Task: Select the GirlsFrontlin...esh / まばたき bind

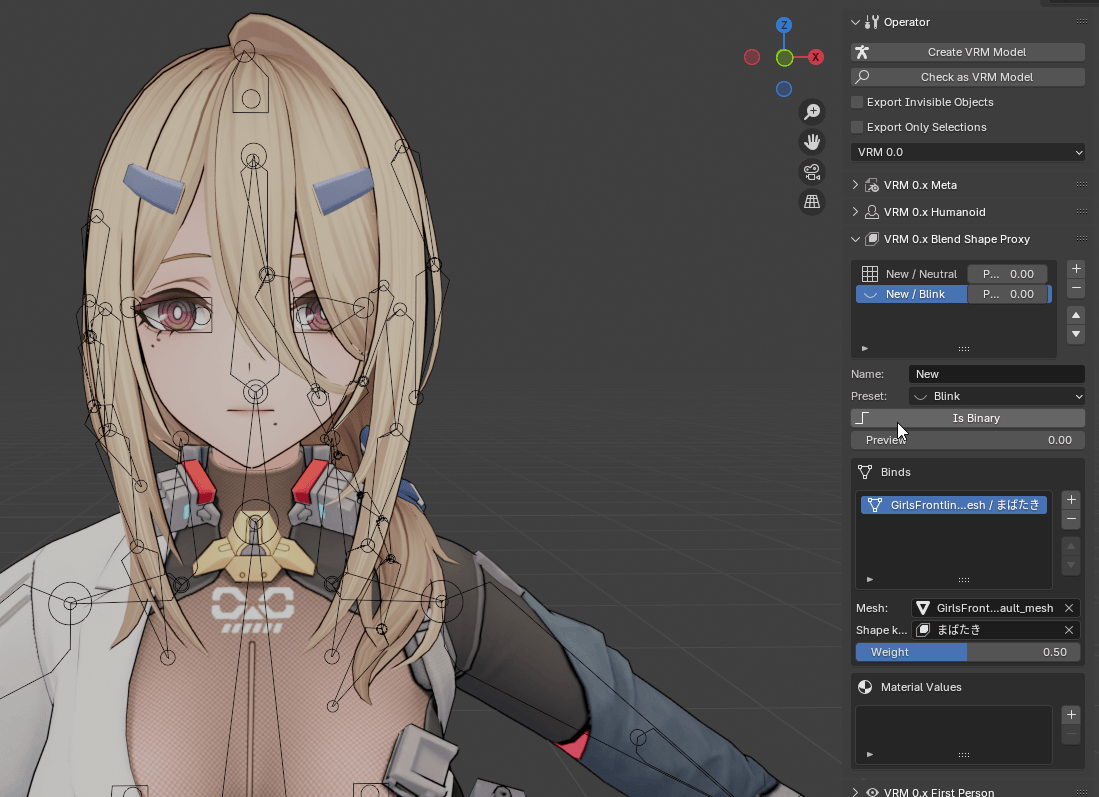Action: click(x=953, y=505)
